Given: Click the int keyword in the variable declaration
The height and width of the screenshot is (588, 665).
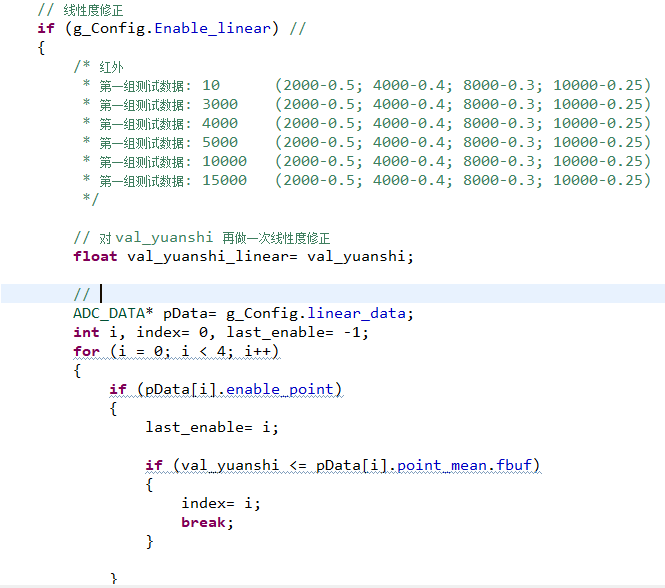Looking at the screenshot, I should pos(86,332).
